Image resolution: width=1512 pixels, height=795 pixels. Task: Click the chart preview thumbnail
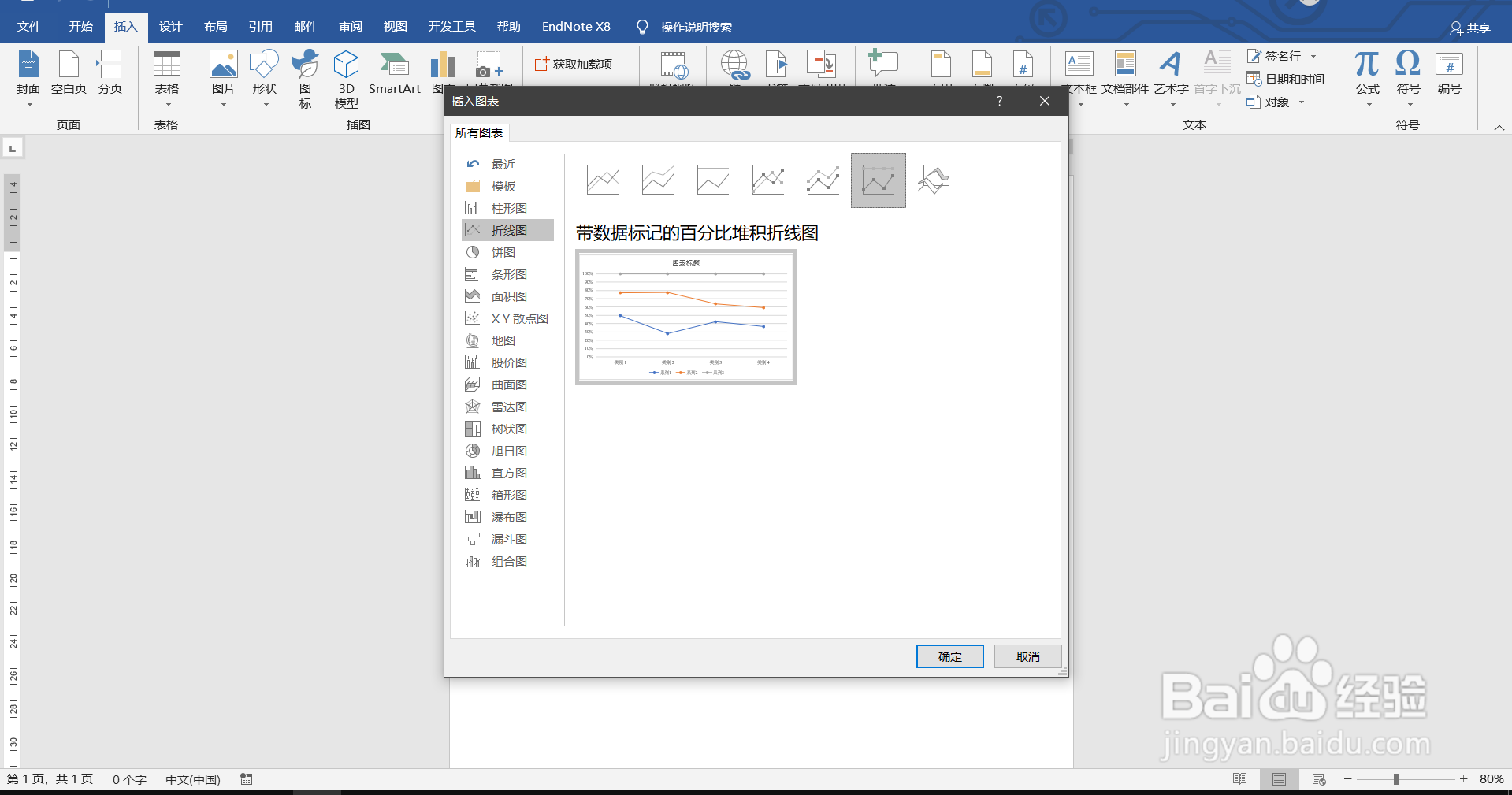(686, 318)
